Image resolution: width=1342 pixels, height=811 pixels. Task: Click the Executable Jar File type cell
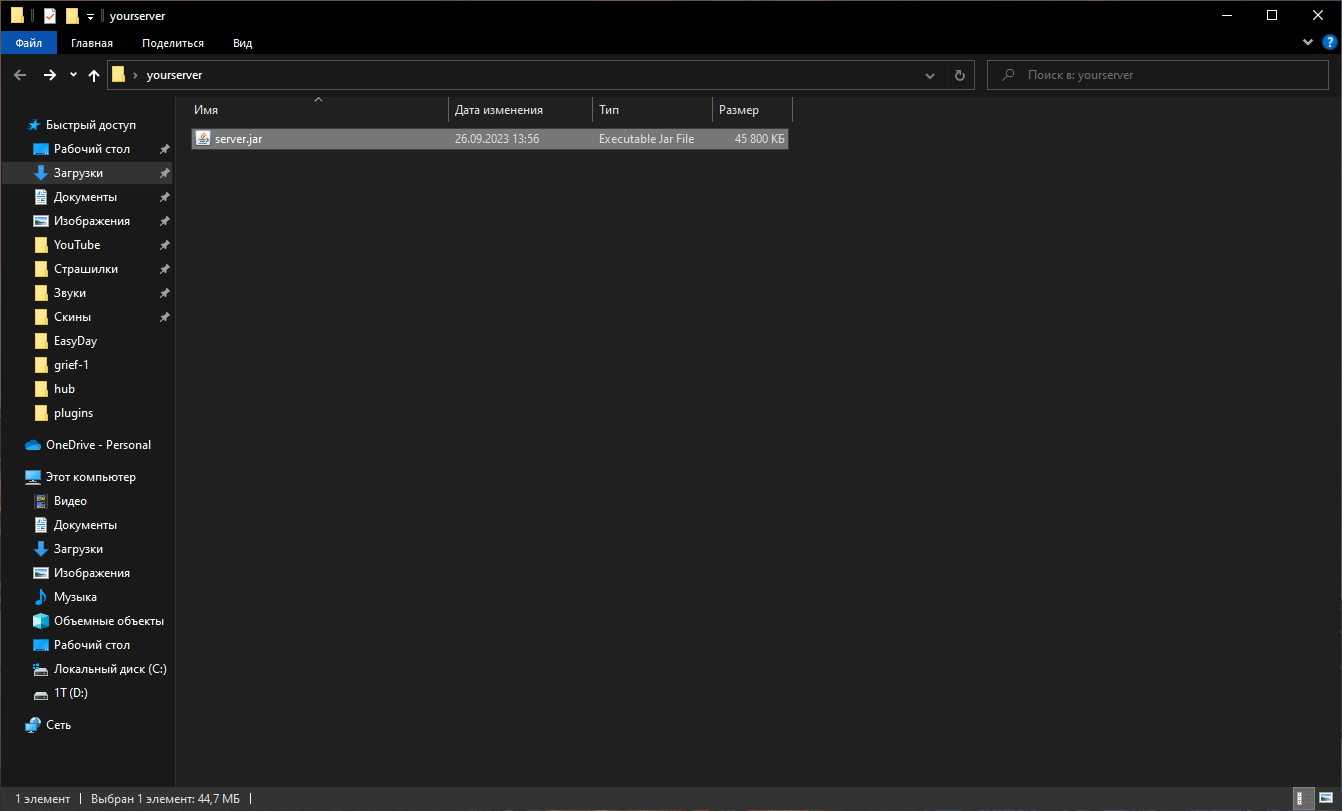point(646,139)
